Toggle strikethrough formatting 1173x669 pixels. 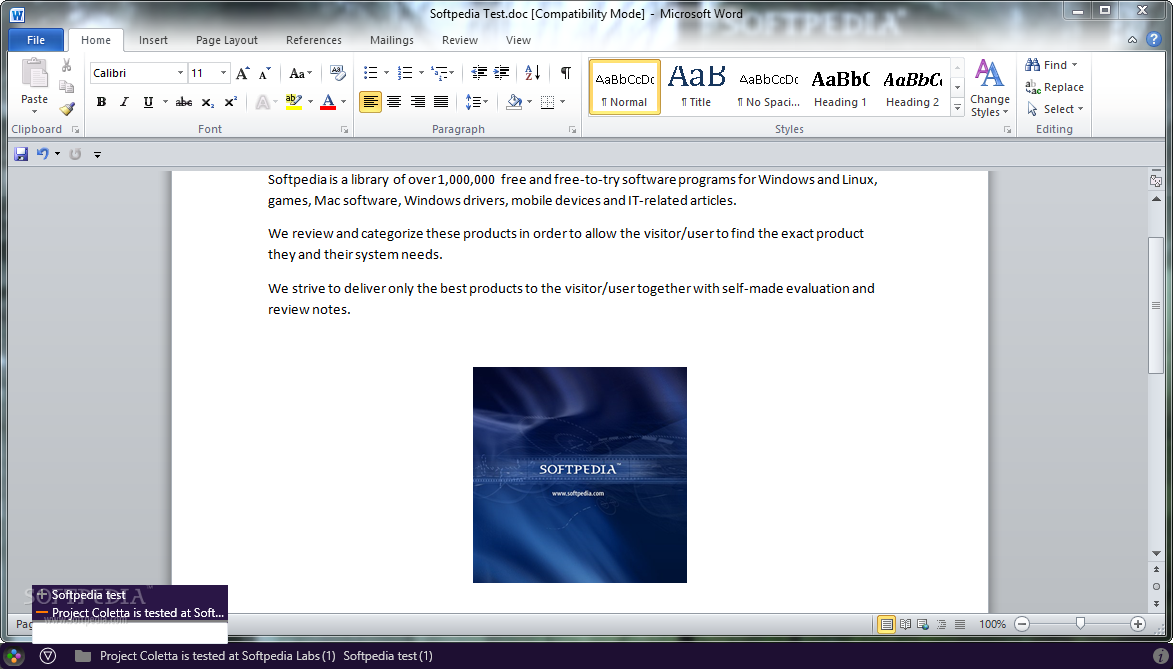[184, 103]
